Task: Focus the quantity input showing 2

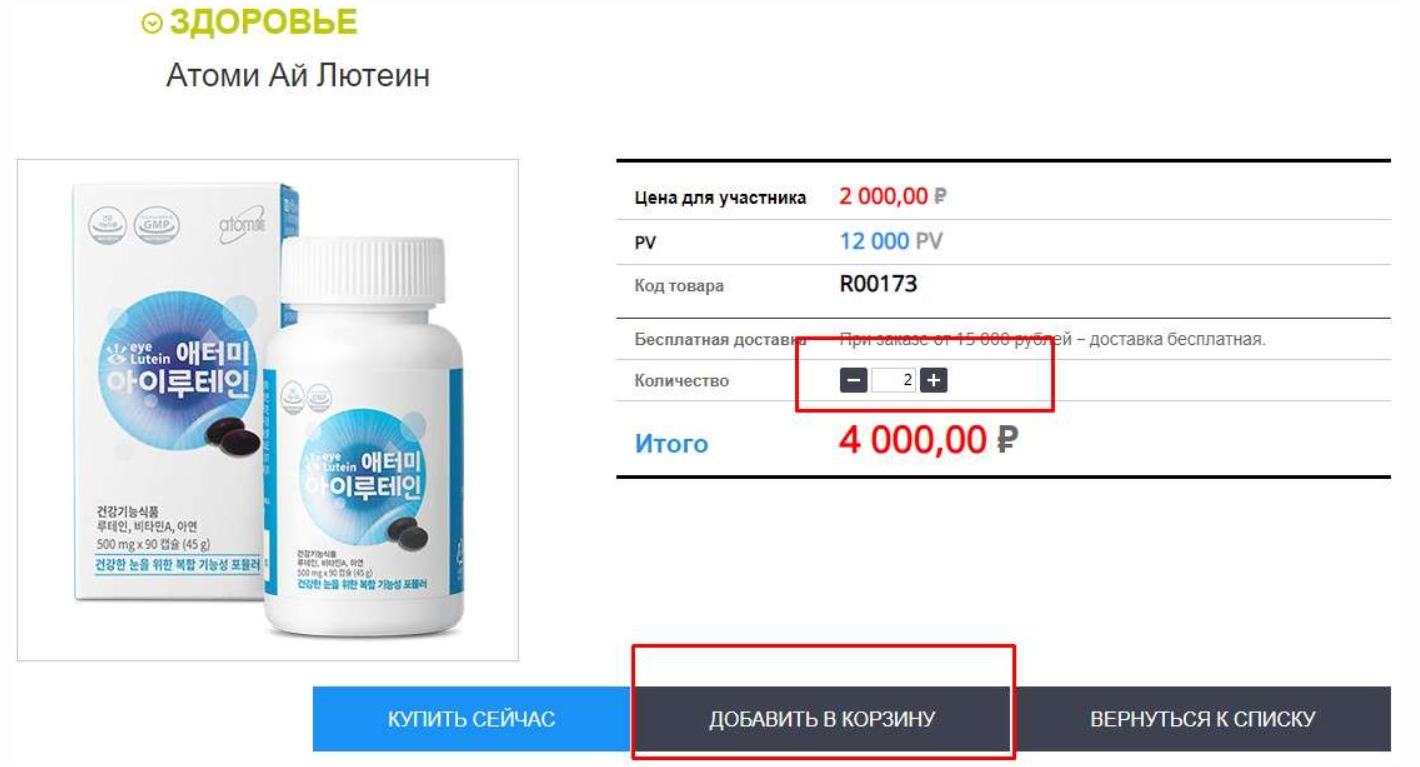Action: (894, 381)
